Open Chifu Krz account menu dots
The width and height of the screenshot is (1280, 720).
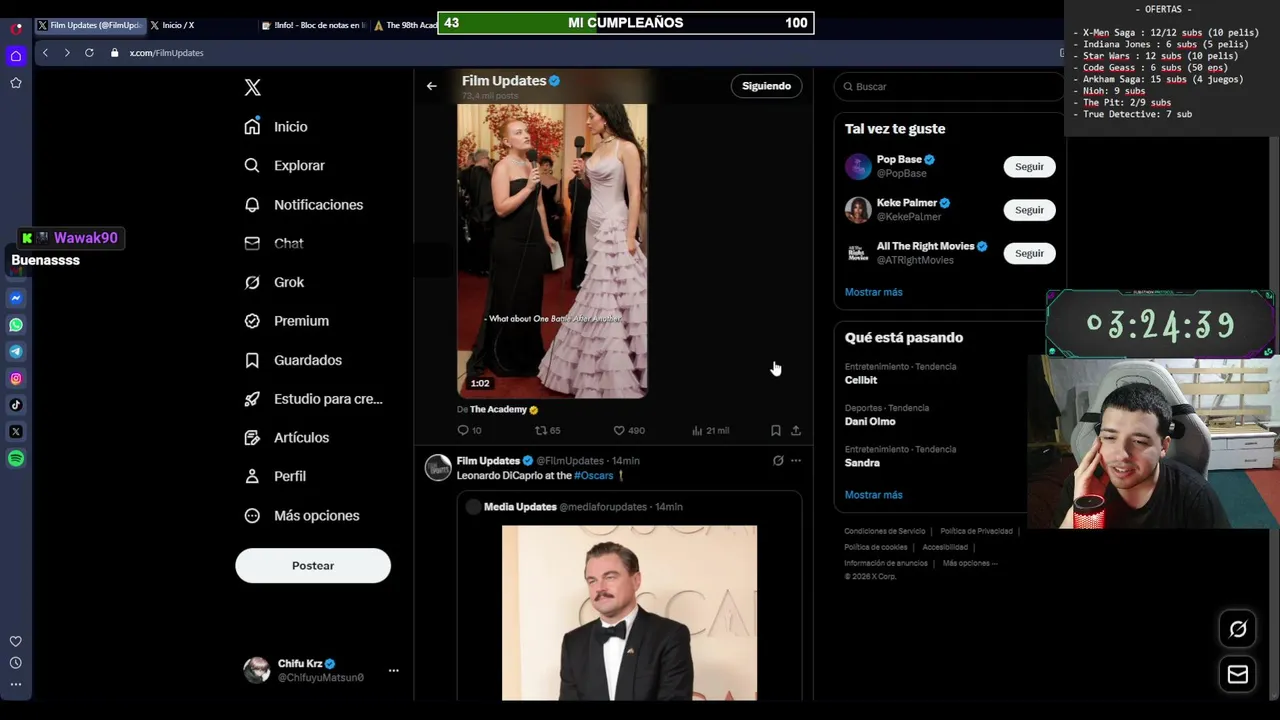pyautogui.click(x=393, y=670)
